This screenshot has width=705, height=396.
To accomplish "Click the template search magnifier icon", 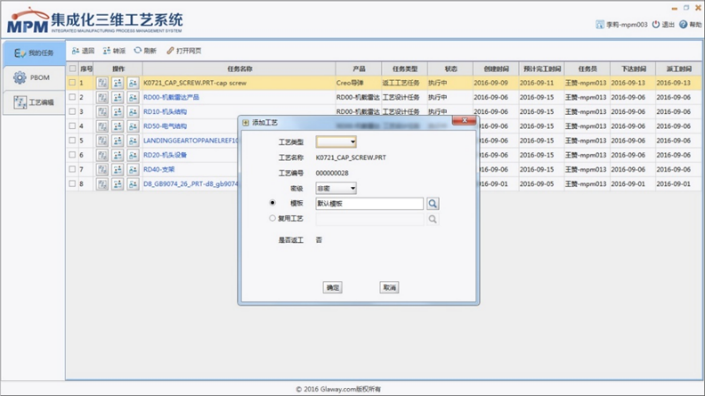I will point(433,204).
